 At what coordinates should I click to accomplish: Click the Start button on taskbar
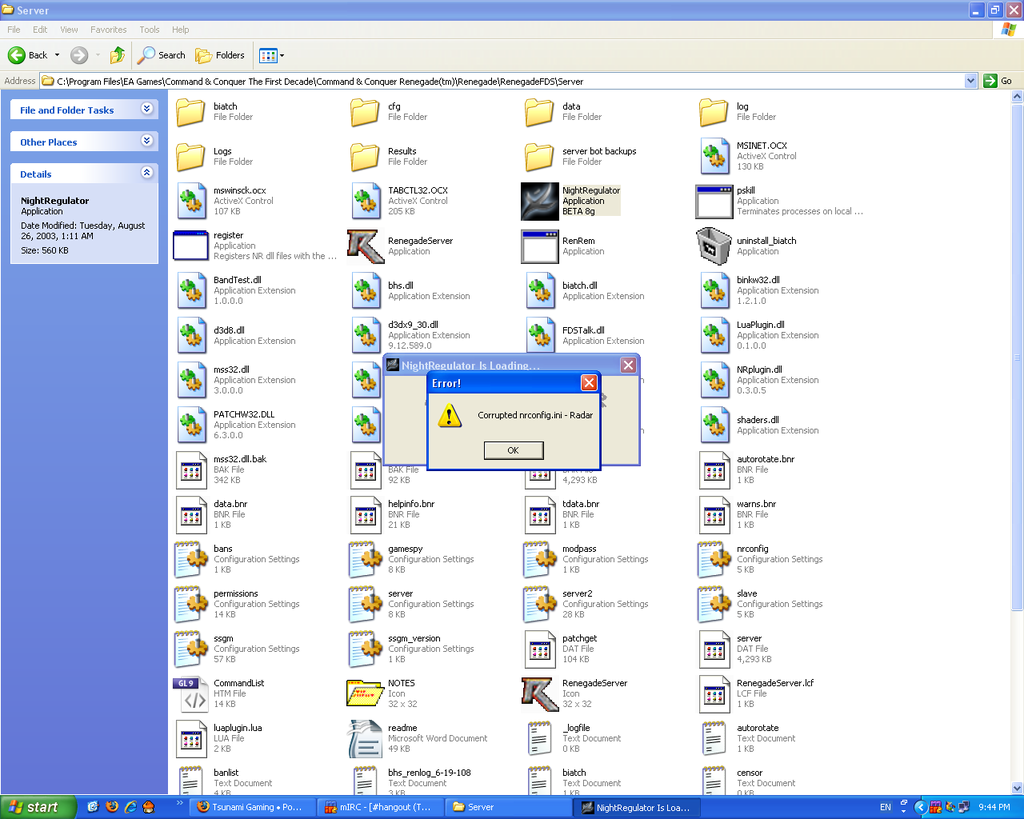[x=34, y=807]
